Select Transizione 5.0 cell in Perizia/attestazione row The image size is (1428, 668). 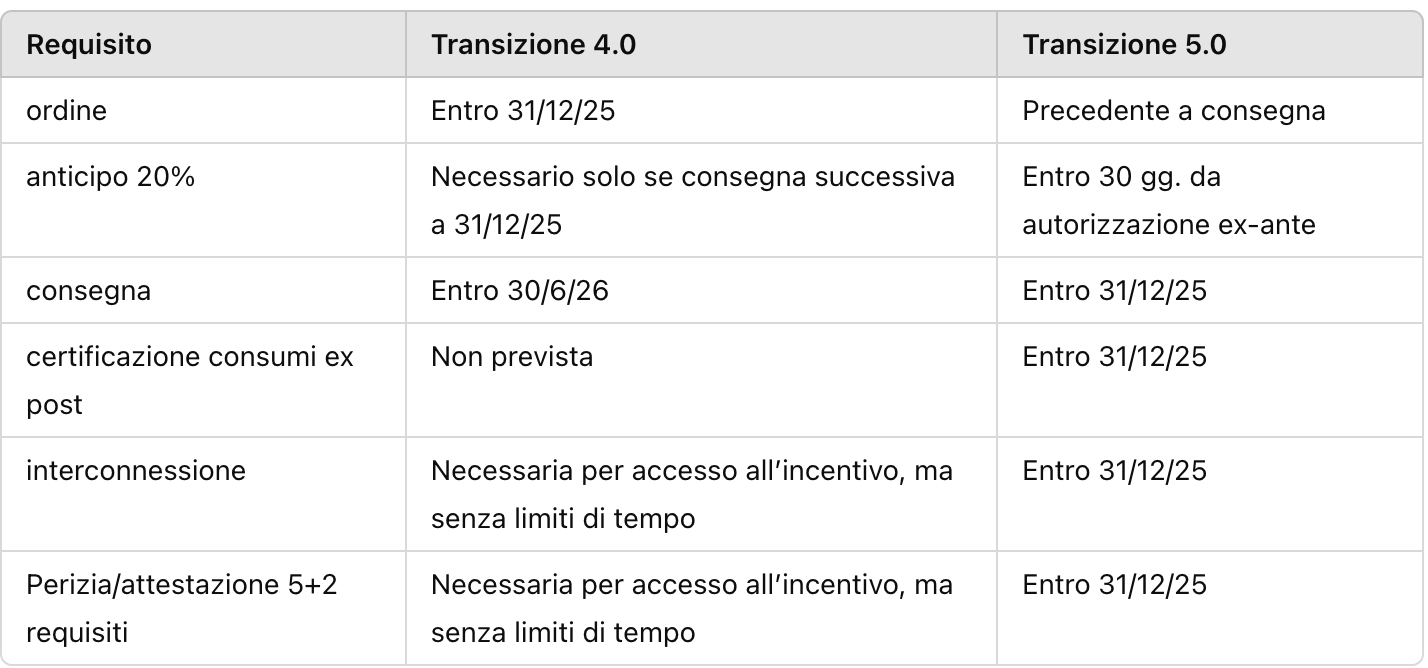1114,584
